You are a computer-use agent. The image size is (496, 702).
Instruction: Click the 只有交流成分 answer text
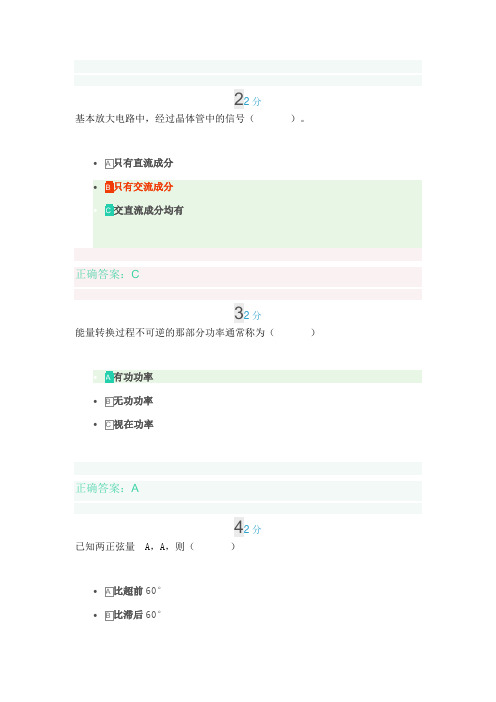[143, 187]
